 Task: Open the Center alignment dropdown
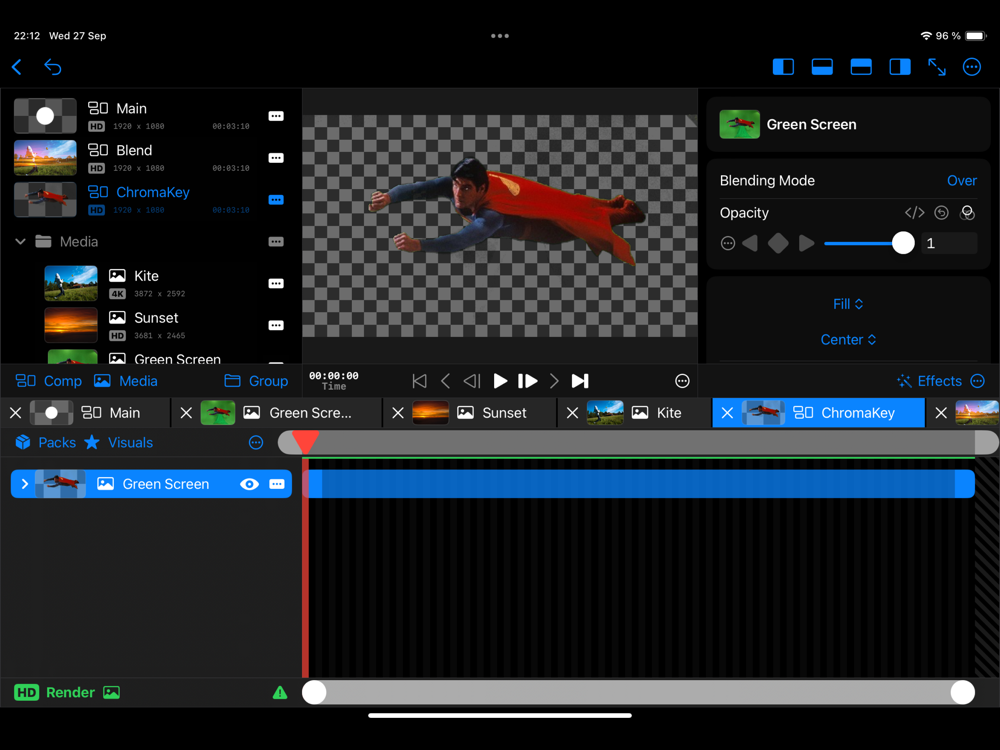[848, 340]
